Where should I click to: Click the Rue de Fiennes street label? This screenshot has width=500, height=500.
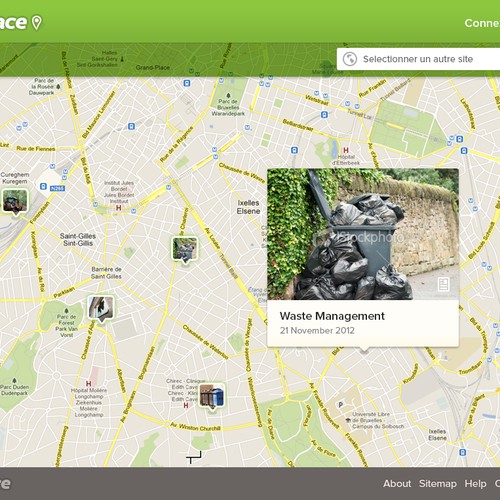point(36,149)
